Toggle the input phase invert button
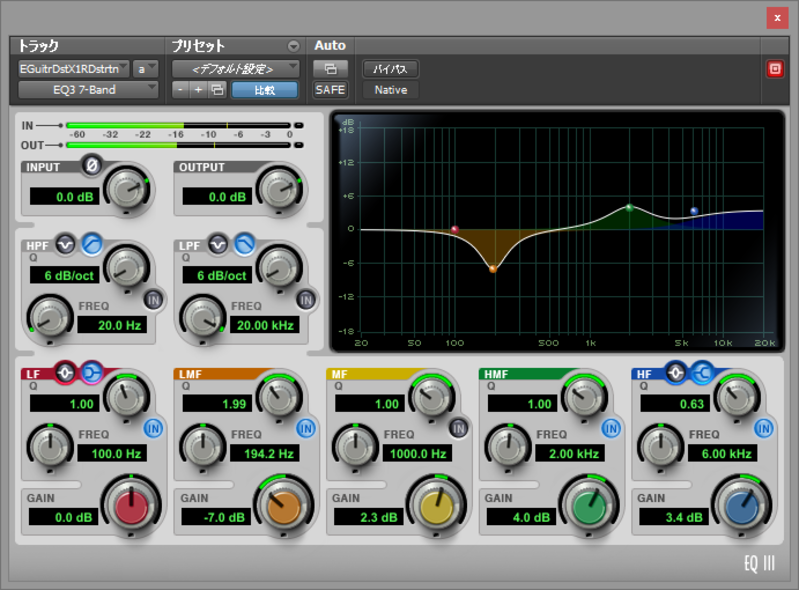Screen dimensions: 799x590 (x=92, y=164)
